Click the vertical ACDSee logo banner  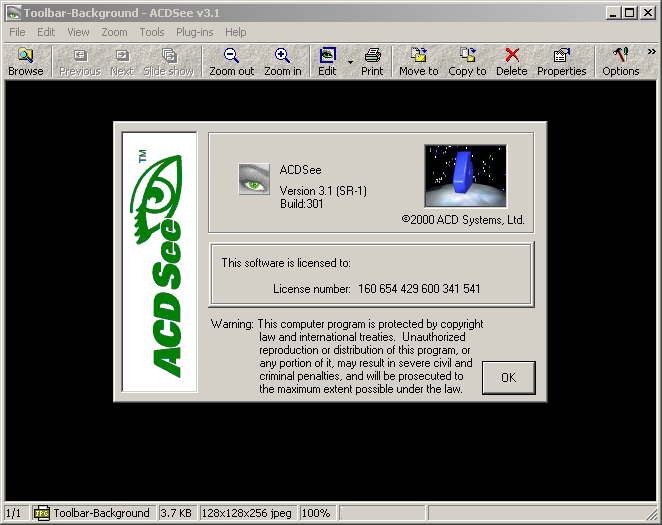[x=159, y=262]
